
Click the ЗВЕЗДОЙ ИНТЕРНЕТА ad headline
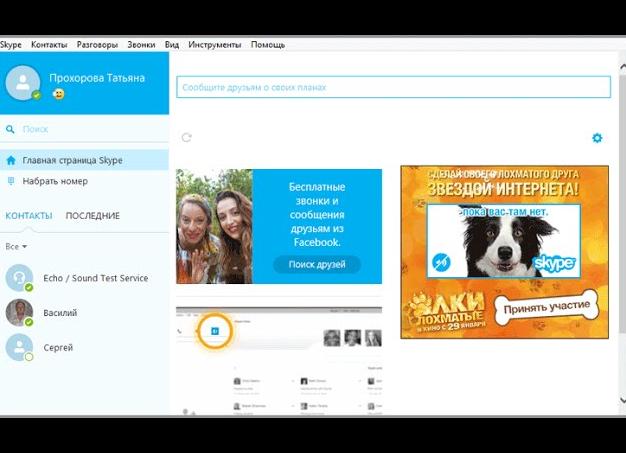(503, 188)
